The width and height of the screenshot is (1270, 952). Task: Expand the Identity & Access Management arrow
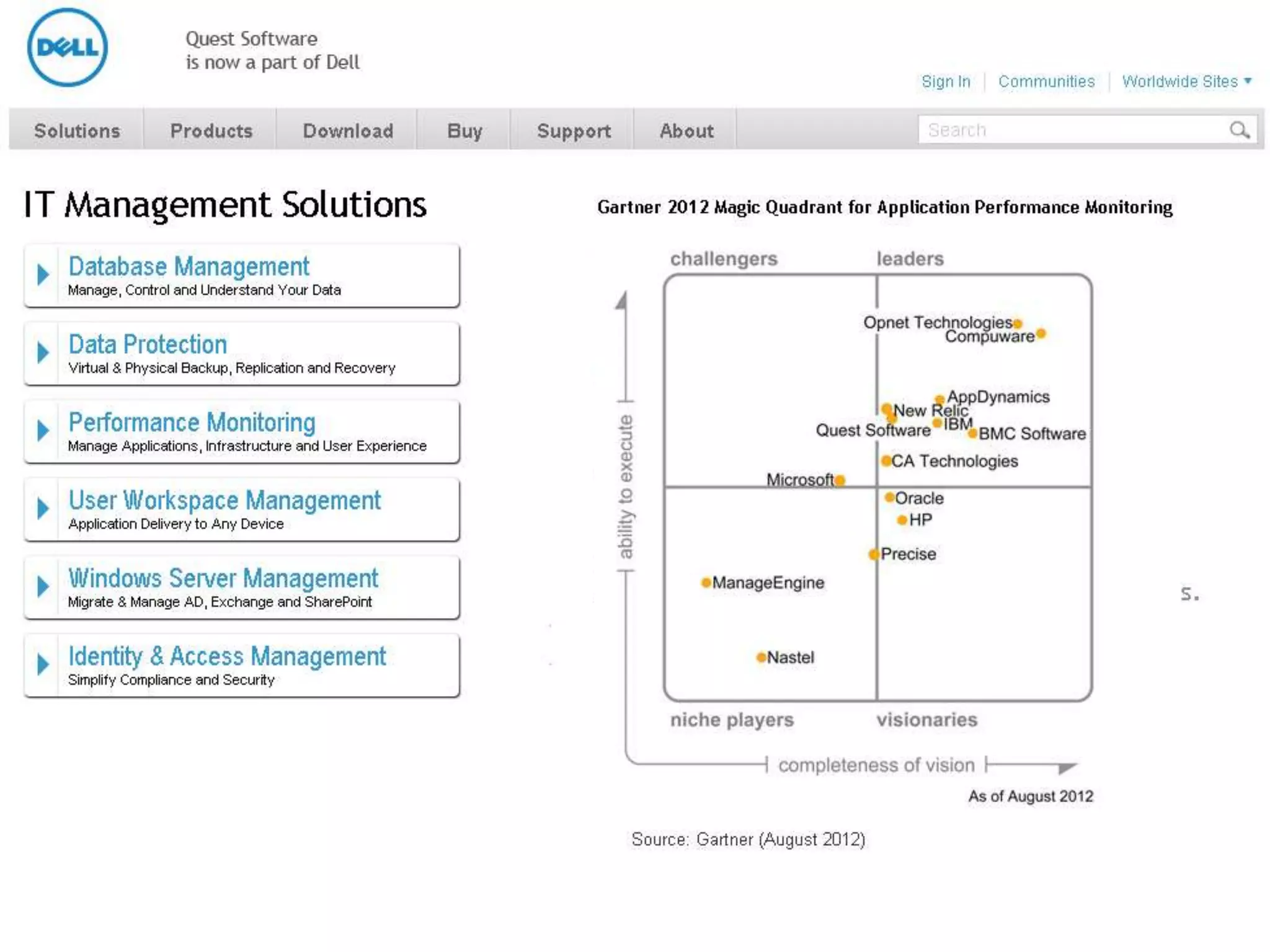pyautogui.click(x=42, y=664)
